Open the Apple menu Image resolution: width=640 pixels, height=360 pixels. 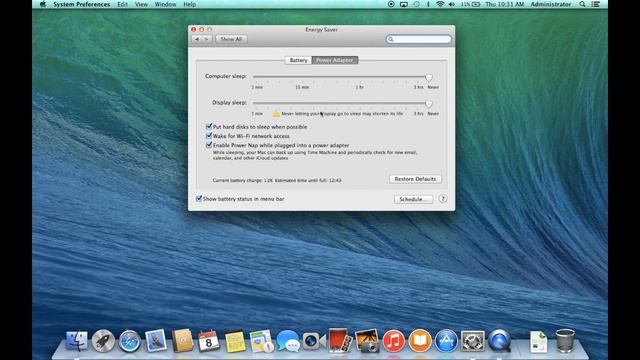point(43,4)
